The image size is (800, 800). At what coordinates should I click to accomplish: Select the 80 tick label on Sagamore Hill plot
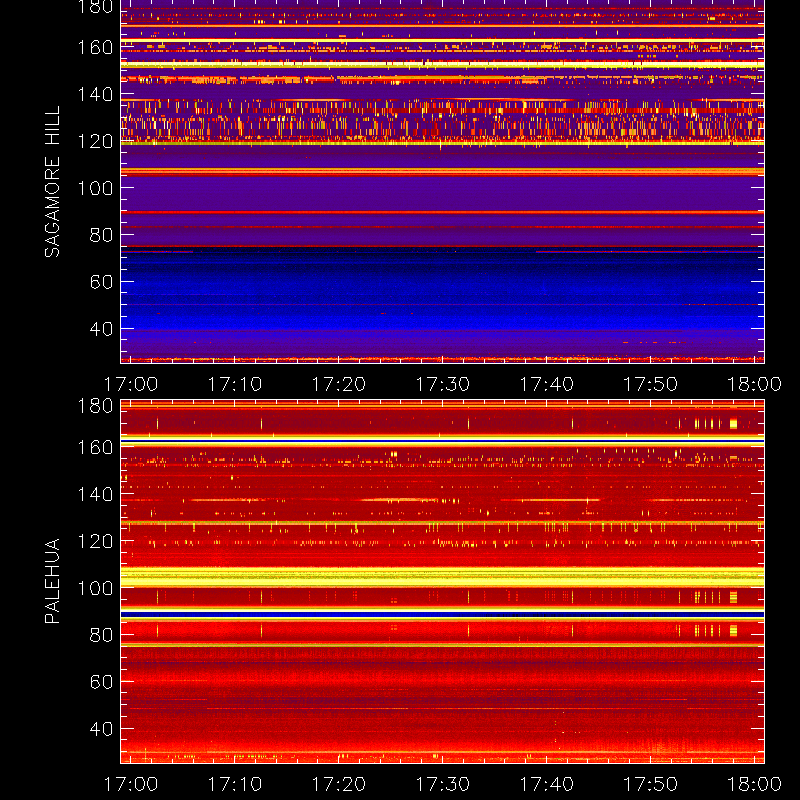tap(101, 235)
